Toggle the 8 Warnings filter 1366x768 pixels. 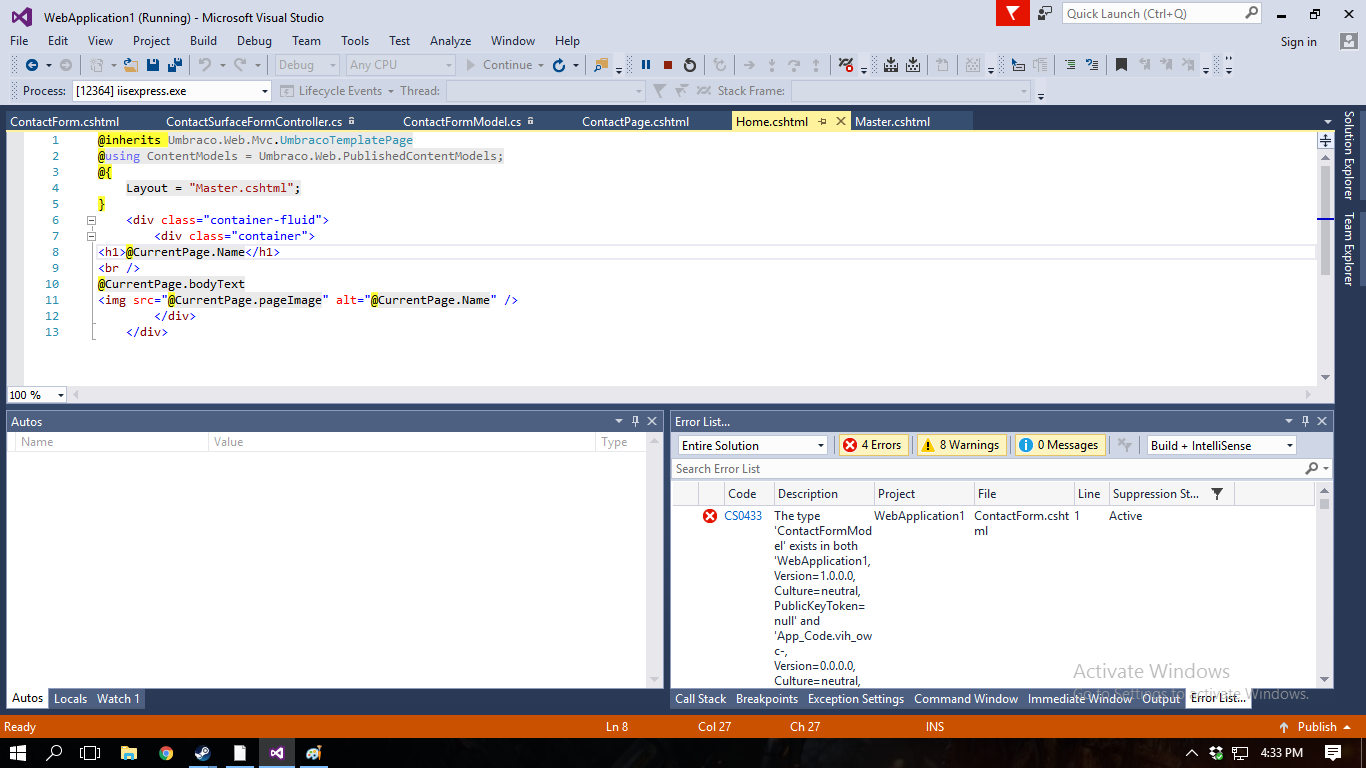pyautogui.click(x=960, y=445)
